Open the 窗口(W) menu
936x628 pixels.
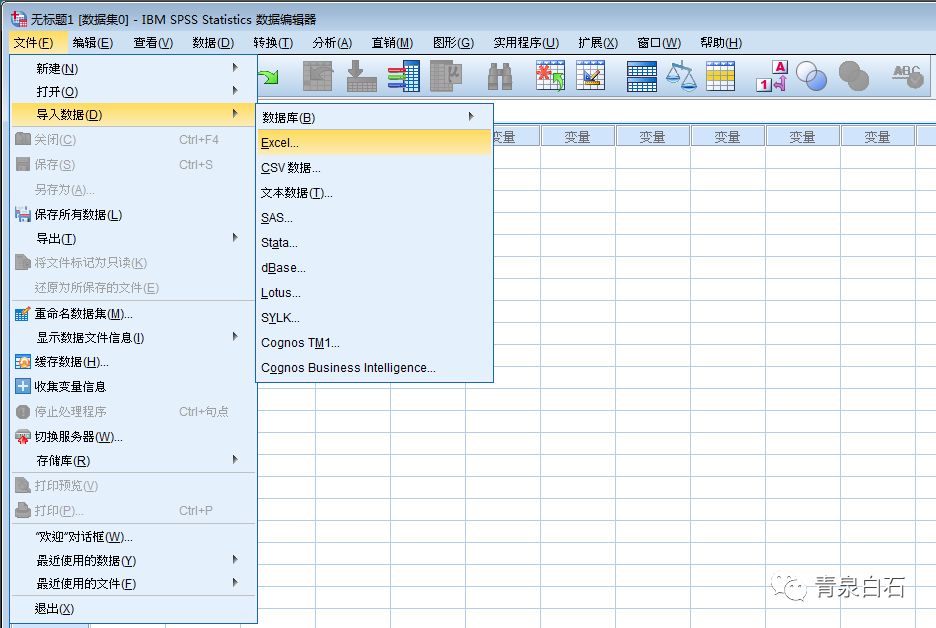(x=658, y=42)
